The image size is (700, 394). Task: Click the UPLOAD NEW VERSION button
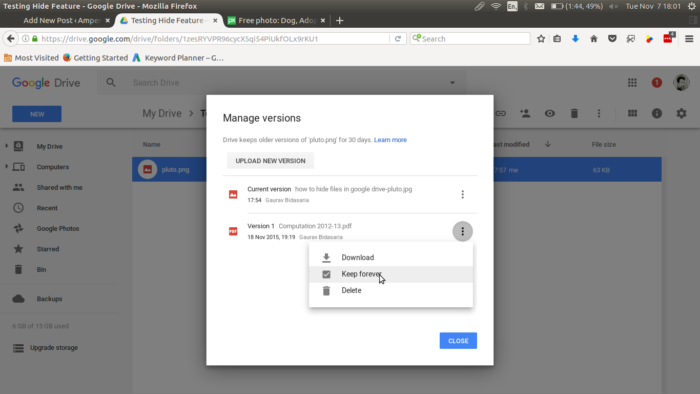270,161
